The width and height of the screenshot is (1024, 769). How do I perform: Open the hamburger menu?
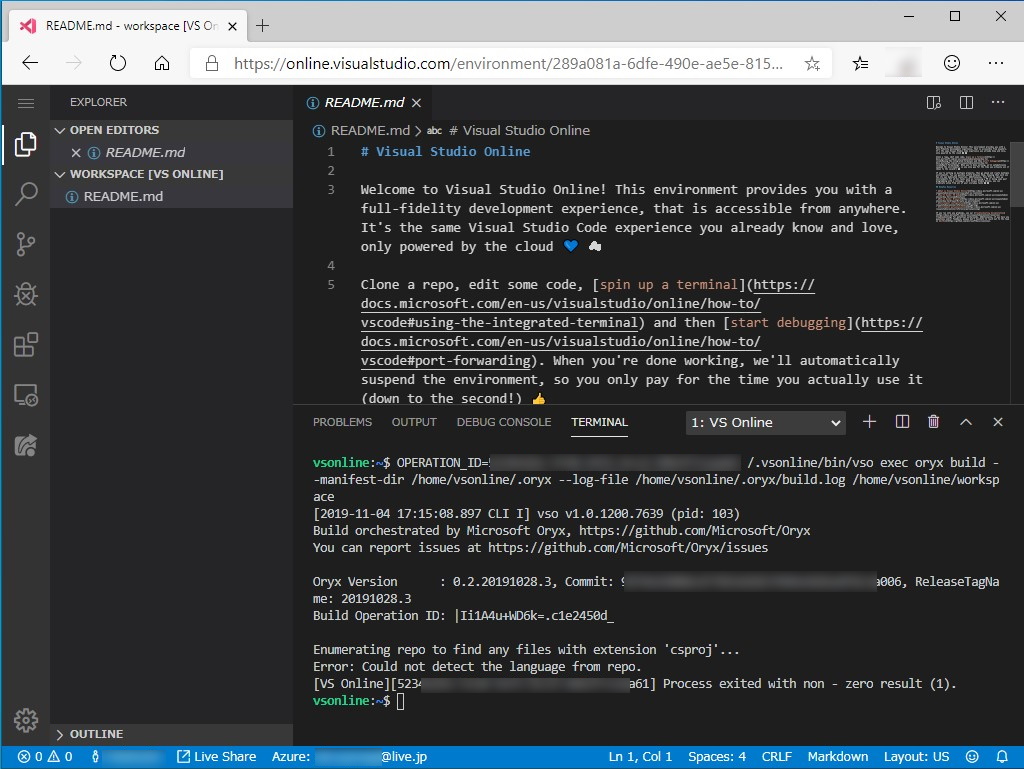pyautogui.click(x=26, y=101)
